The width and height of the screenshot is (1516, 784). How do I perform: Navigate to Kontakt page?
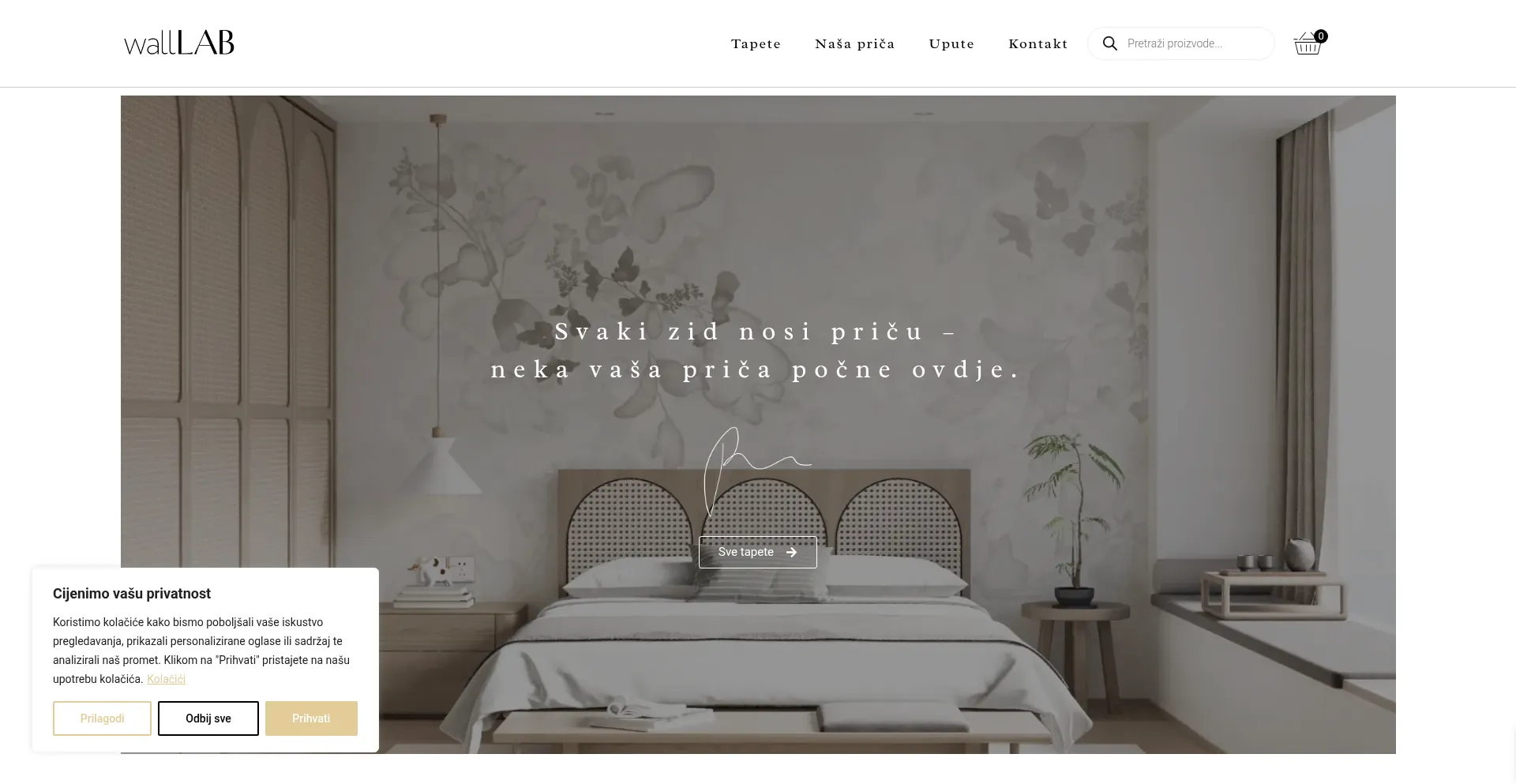(1038, 43)
